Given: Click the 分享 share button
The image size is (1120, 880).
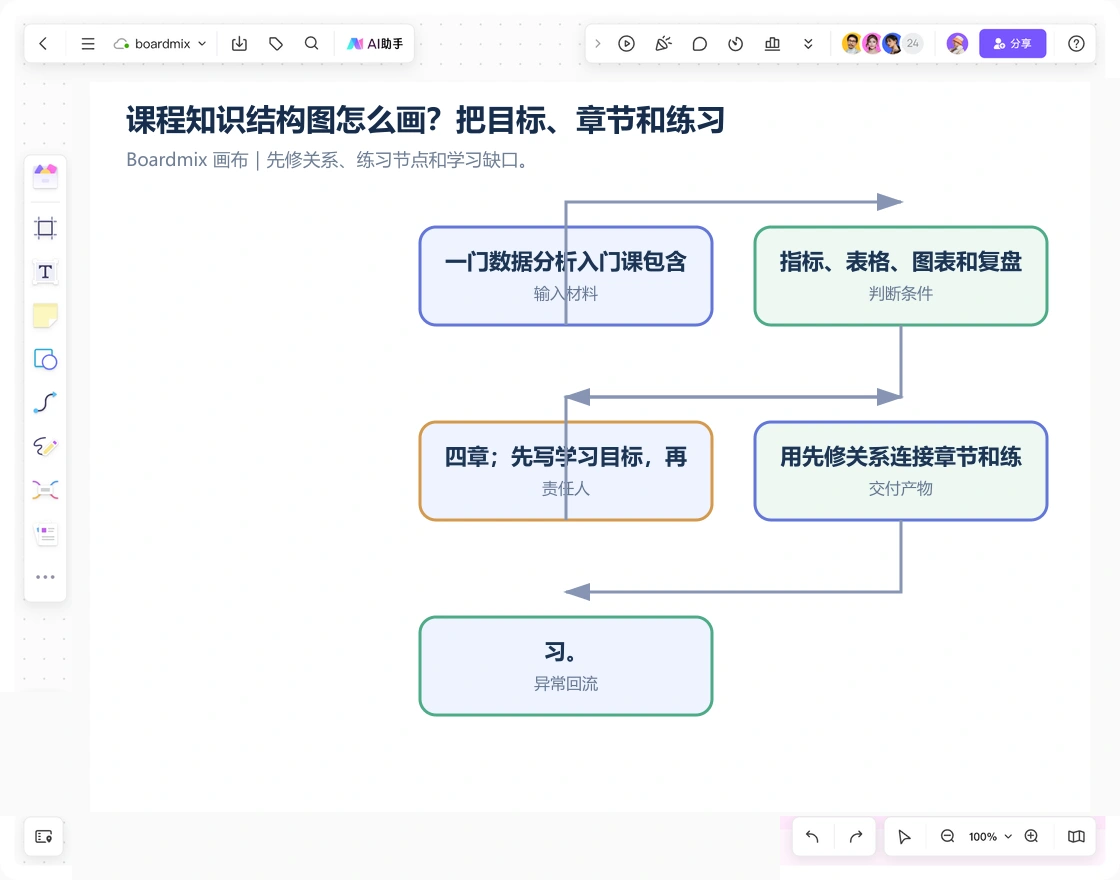Looking at the screenshot, I should [x=1012, y=44].
